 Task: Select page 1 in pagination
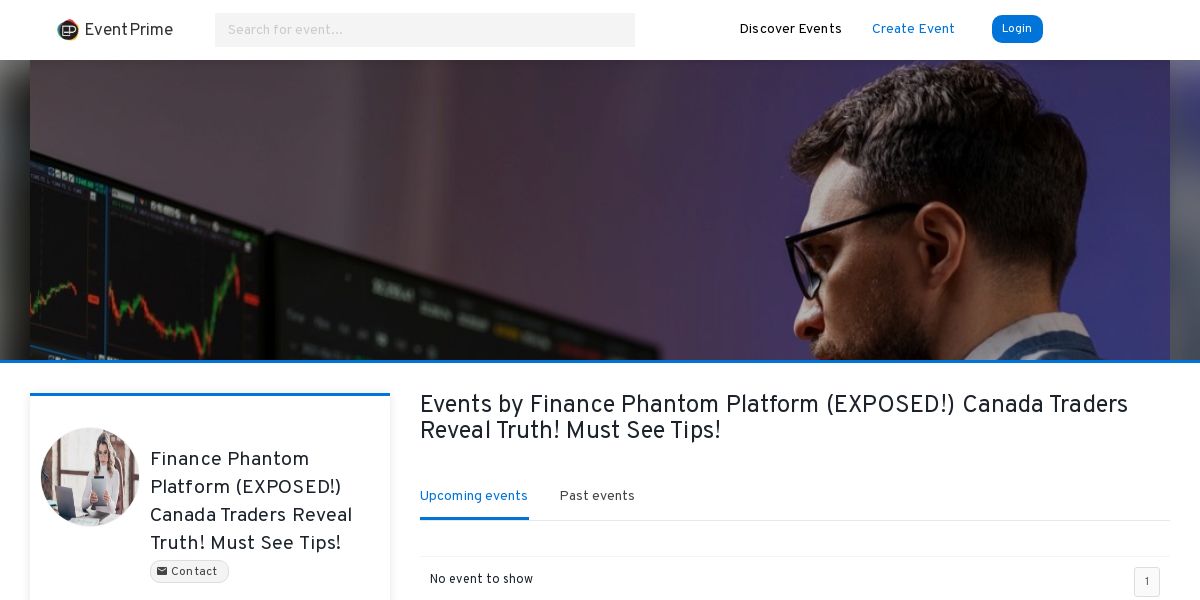click(x=1147, y=582)
